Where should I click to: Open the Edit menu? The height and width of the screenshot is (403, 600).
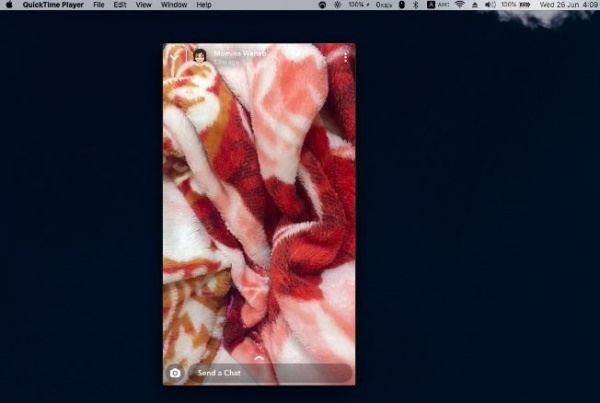[x=120, y=5]
